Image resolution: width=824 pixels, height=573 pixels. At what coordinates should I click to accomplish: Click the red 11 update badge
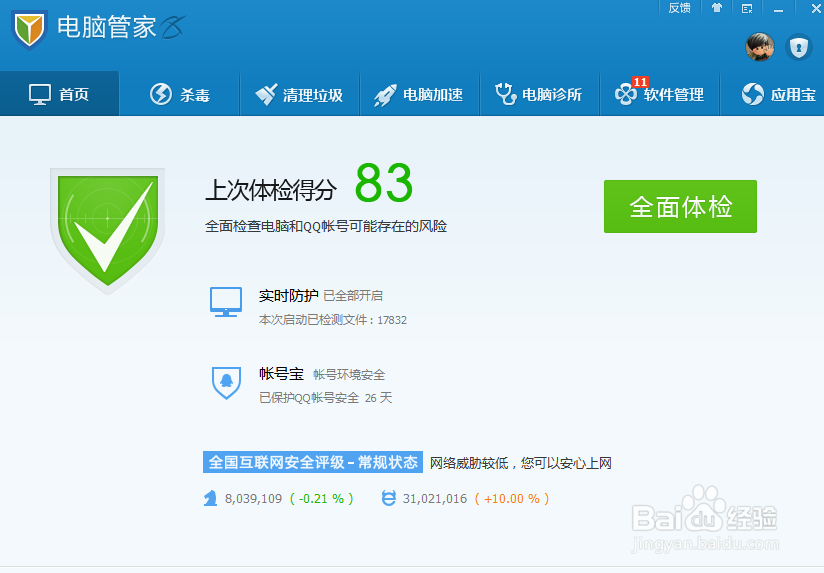(640, 82)
